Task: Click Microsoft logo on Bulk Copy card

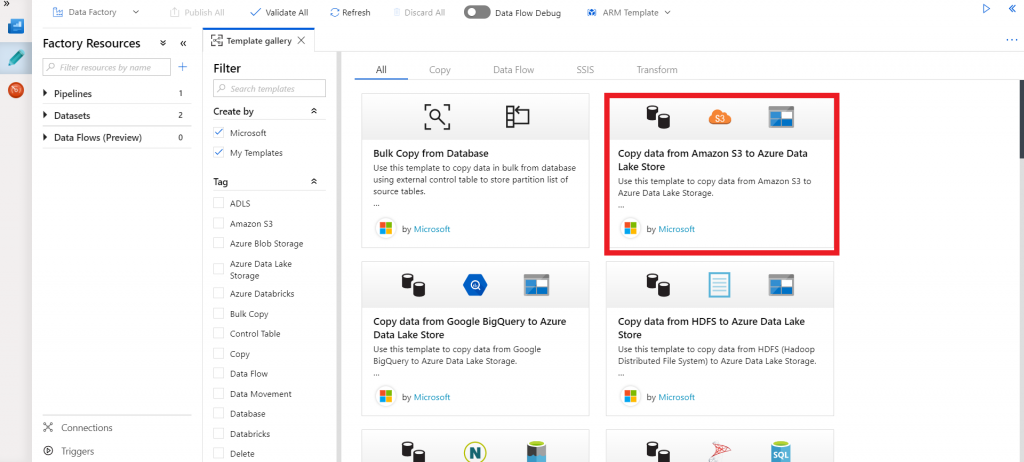Action: pos(385,229)
